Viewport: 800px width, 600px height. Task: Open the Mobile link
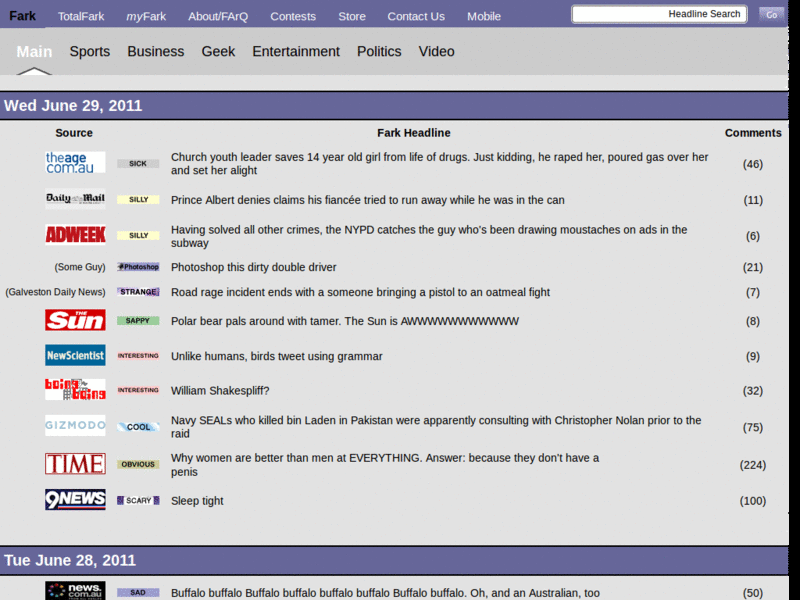(x=484, y=16)
